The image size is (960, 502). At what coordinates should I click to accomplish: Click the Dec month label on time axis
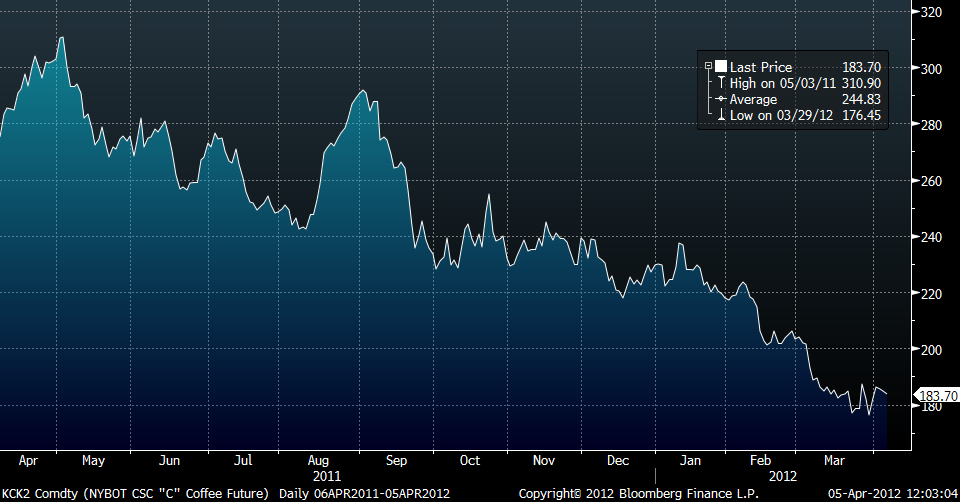617,461
